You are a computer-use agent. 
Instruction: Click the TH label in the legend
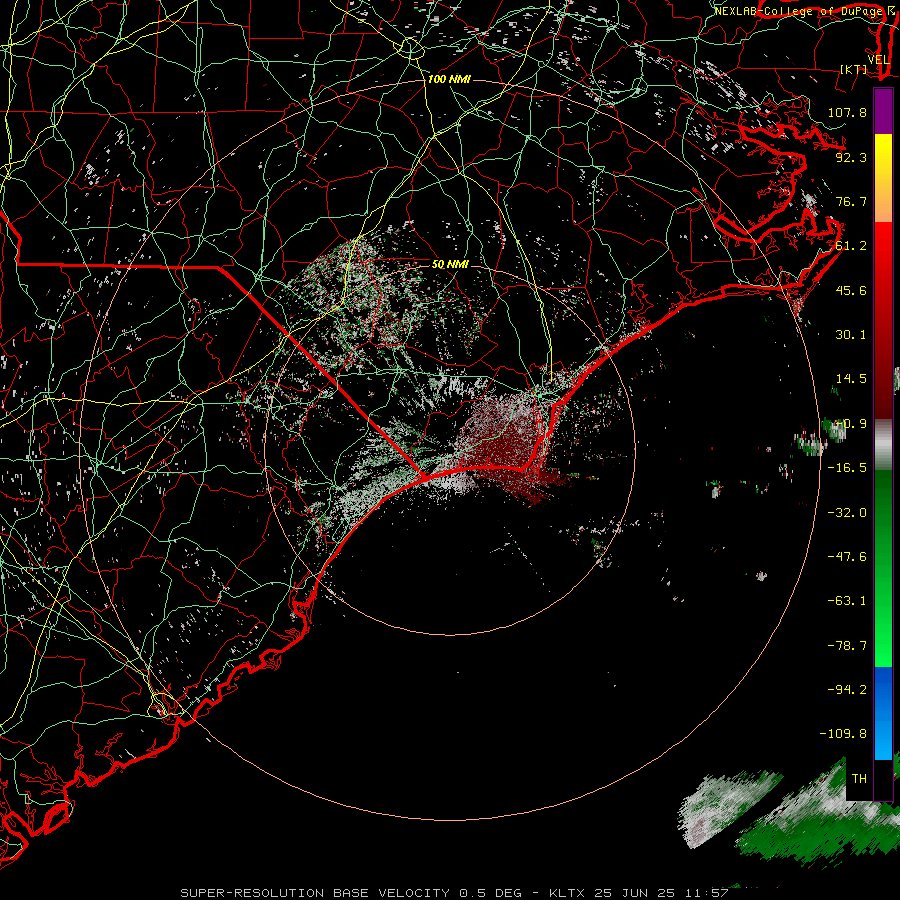pyautogui.click(x=859, y=779)
